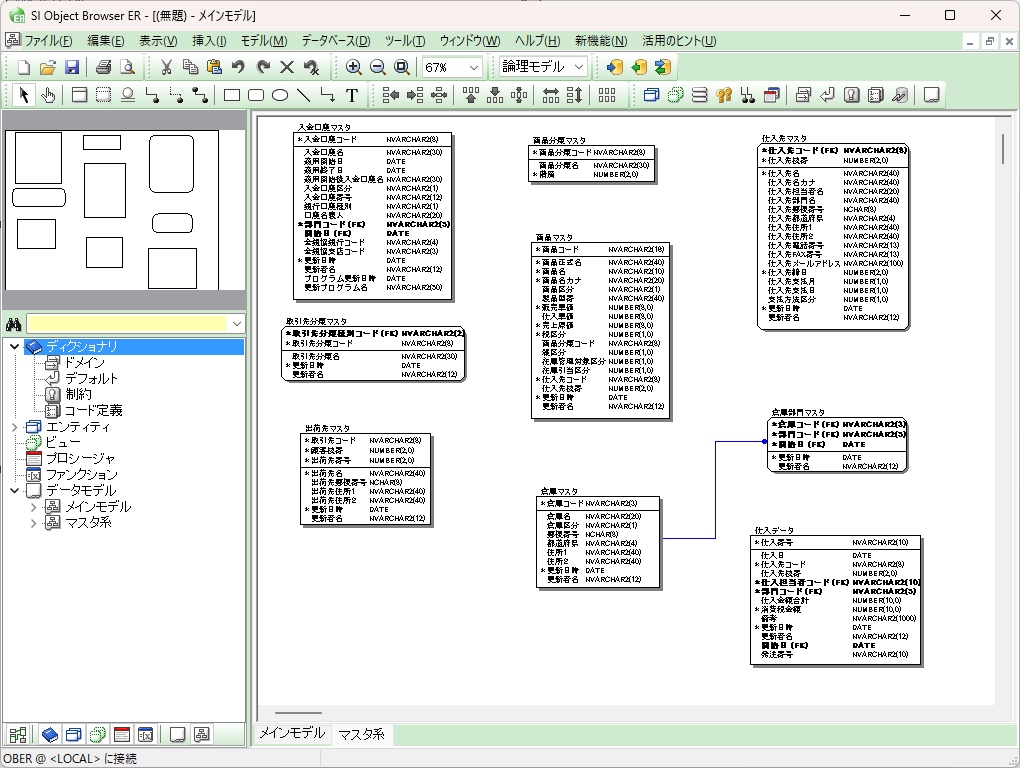Print the diagram using the printer icon
Screen dimensions: 1020x768
coord(103,67)
